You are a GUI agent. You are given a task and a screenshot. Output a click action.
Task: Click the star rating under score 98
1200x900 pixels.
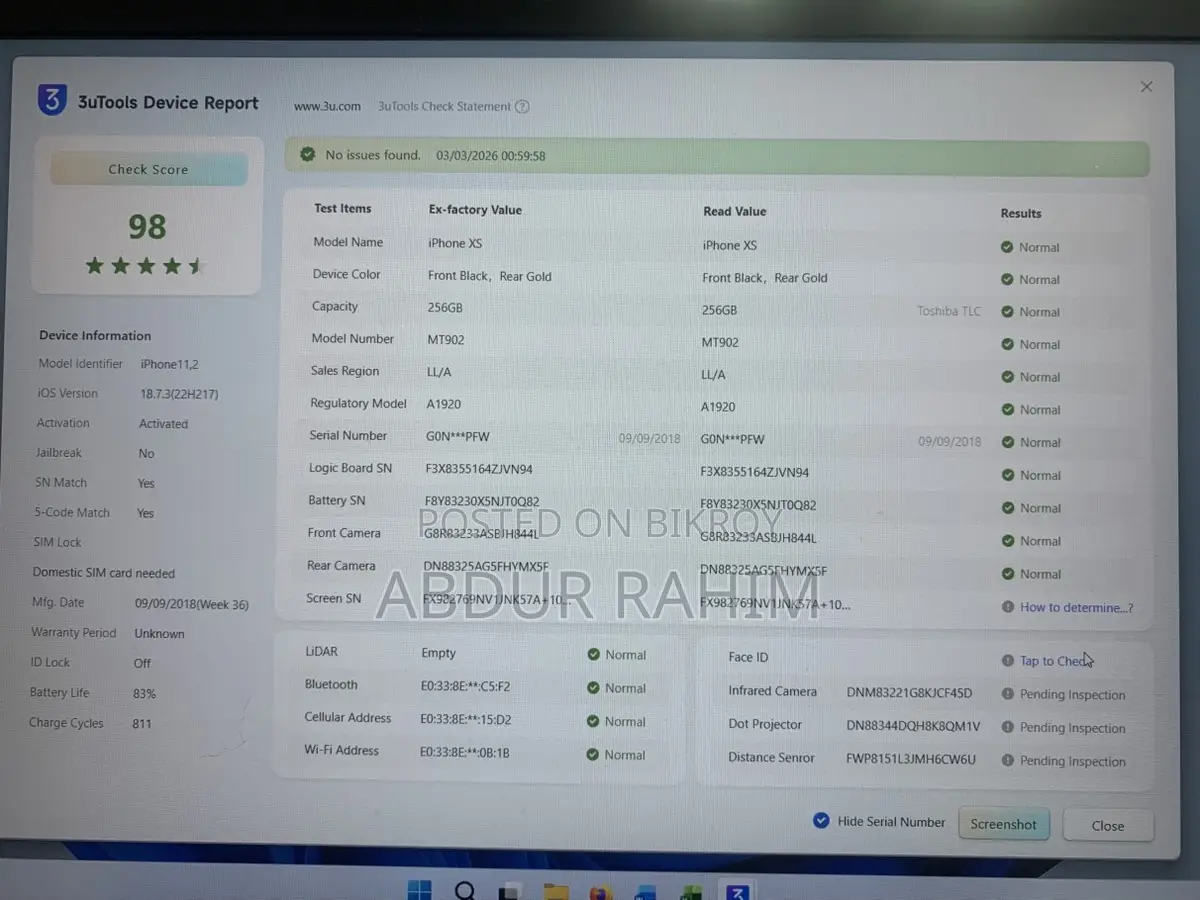145,266
